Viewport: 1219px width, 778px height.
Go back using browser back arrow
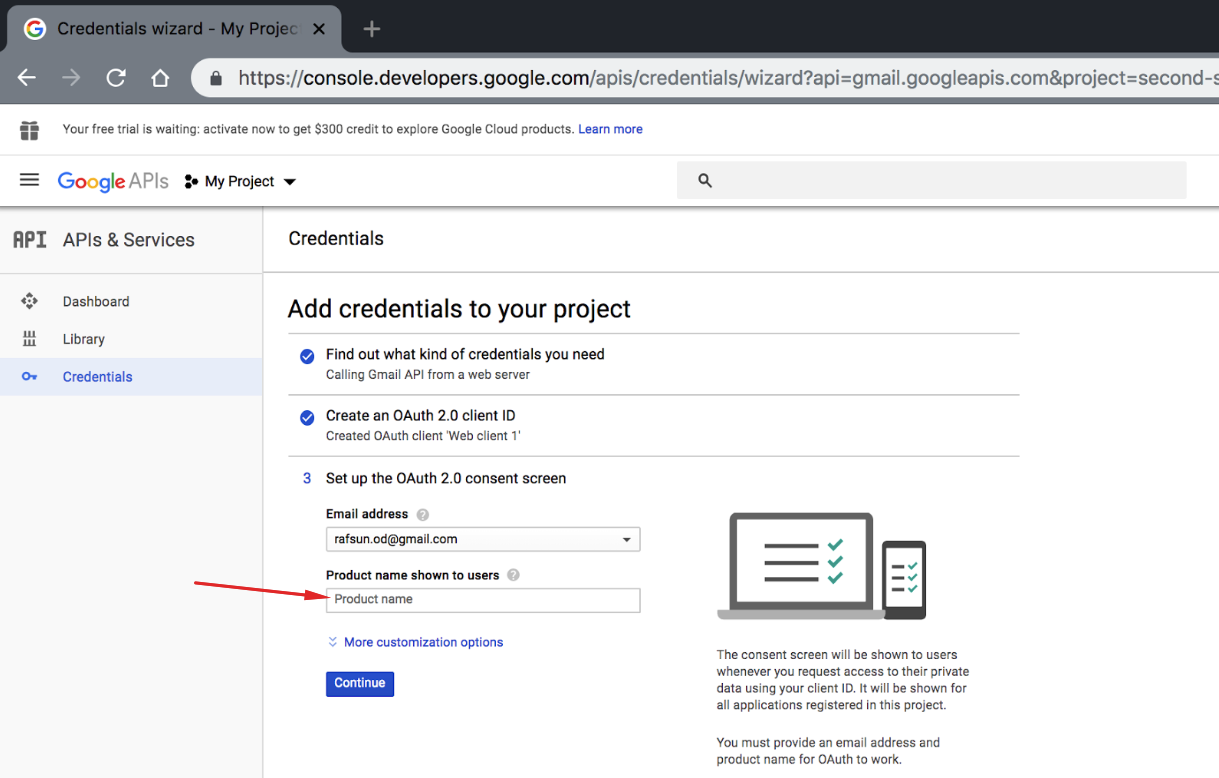[x=27, y=78]
